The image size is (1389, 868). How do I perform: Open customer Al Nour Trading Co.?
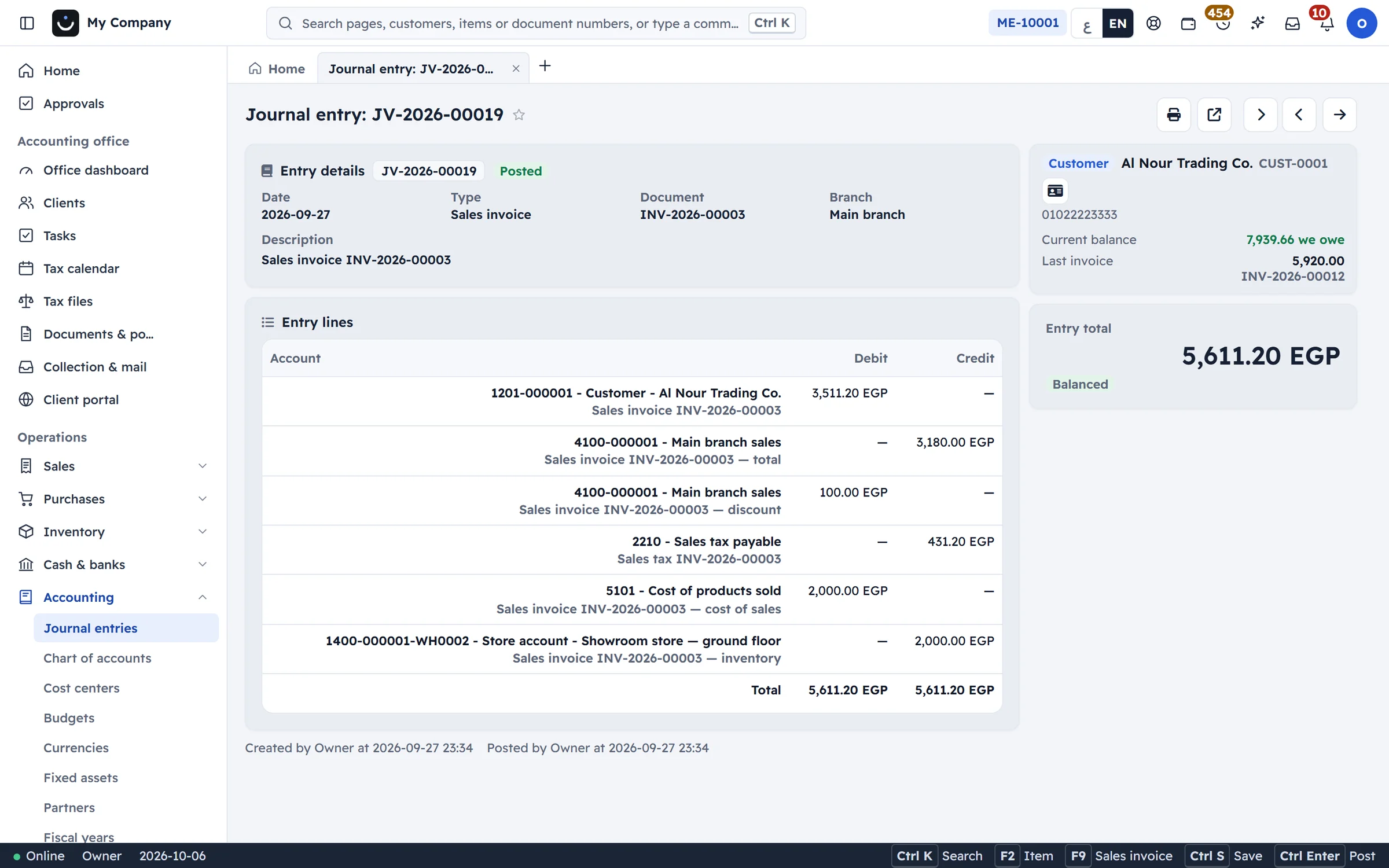pyautogui.click(x=1187, y=163)
